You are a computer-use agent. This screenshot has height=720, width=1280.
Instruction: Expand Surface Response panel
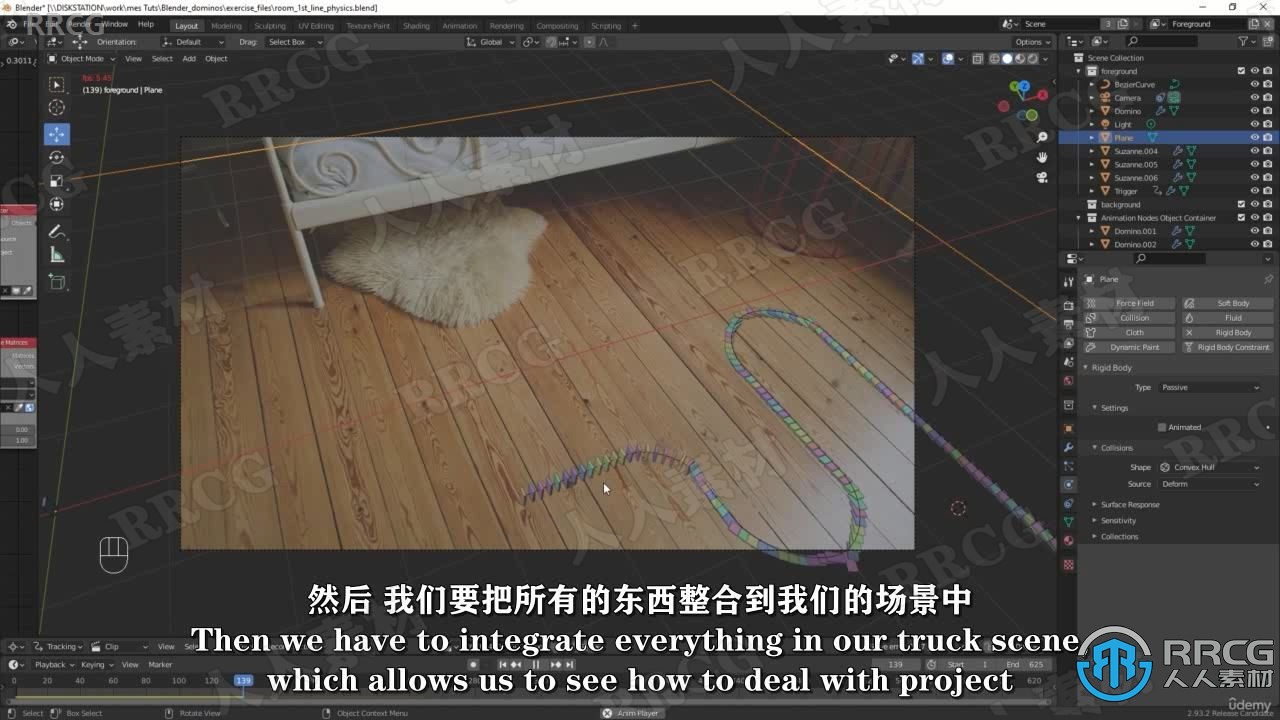[1130, 505]
